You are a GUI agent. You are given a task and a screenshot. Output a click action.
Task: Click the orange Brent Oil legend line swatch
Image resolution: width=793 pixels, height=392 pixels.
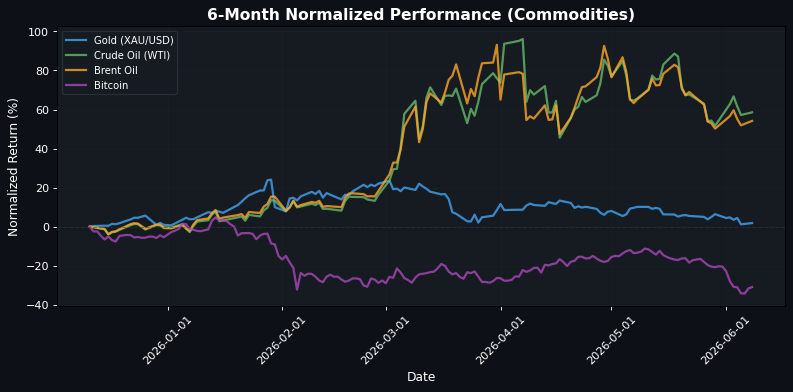[76, 70]
